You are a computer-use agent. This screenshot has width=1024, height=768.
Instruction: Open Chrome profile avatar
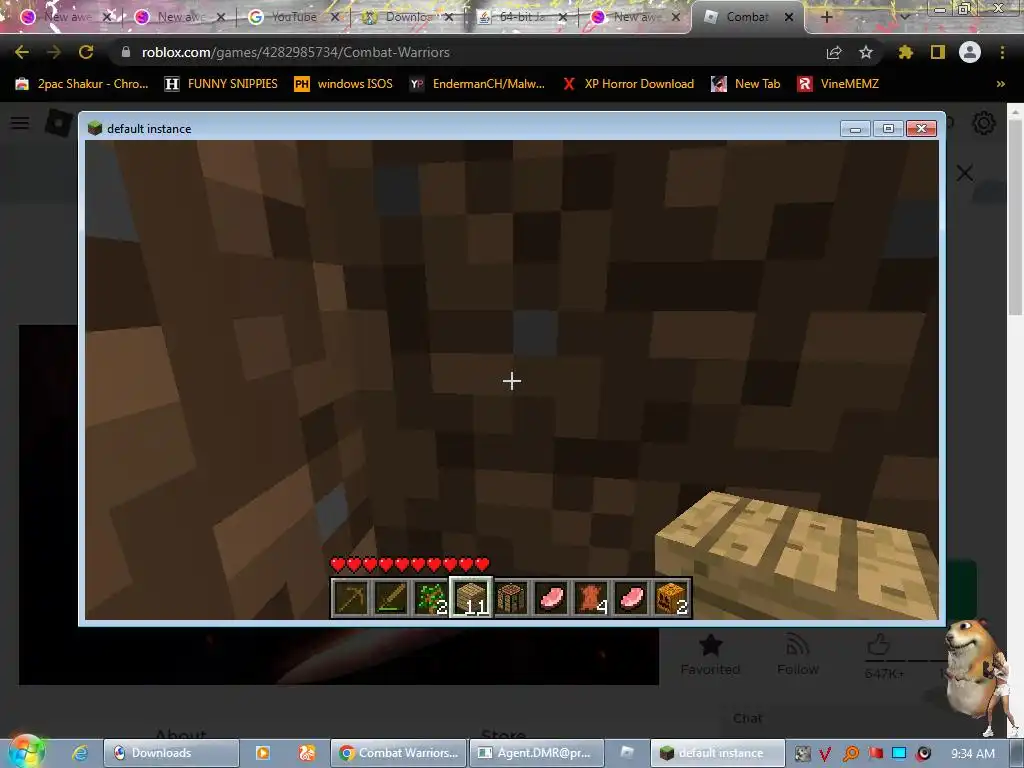coord(970,52)
